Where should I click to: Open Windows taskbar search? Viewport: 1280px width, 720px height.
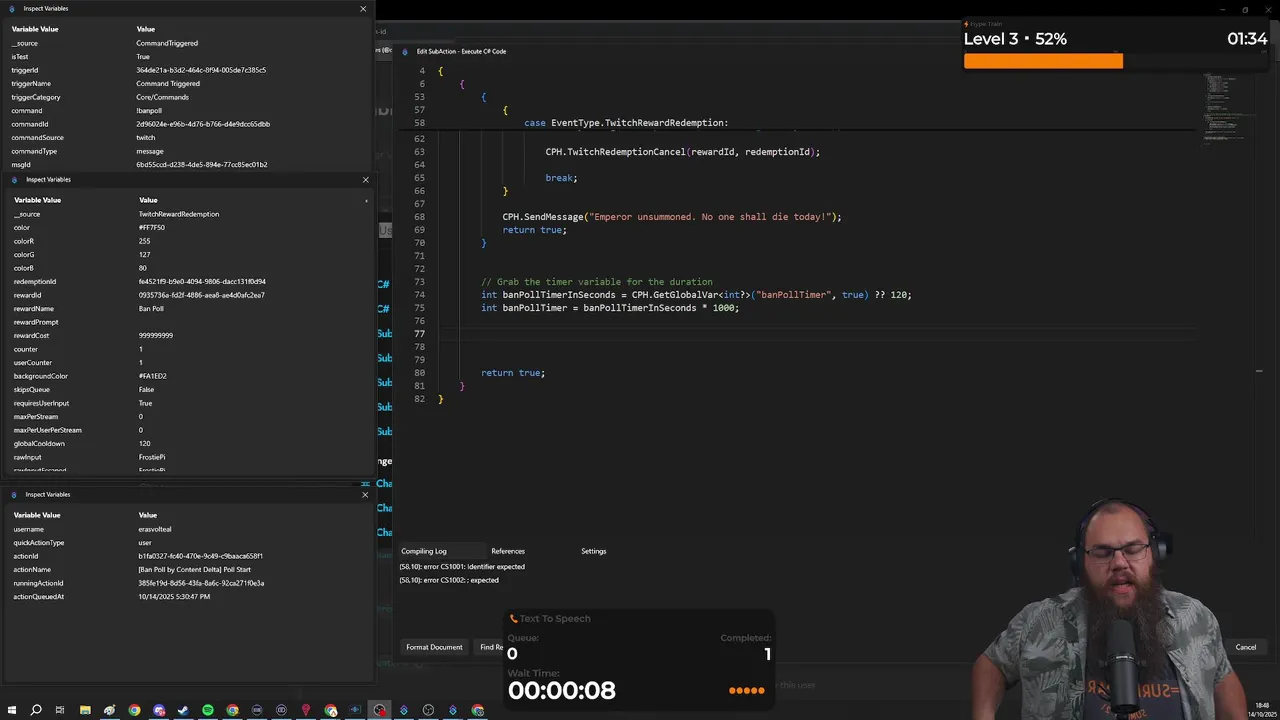pos(36,710)
